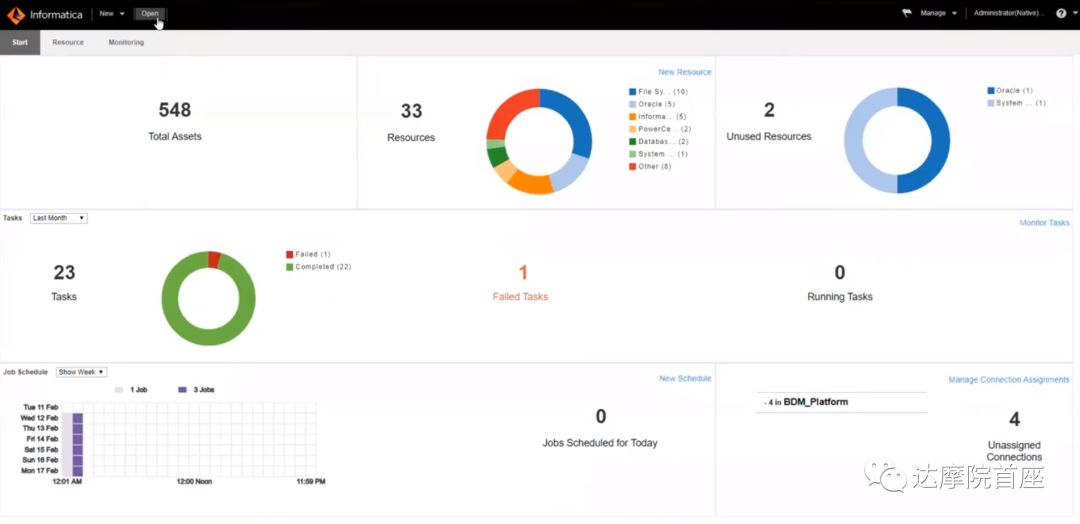Screen dimensions: 1080x524
Task: Expand the New dropdown menu
Action: [x=111, y=14]
